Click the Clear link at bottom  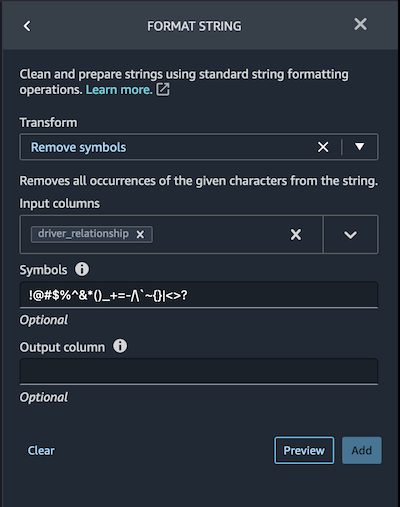point(41,450)
